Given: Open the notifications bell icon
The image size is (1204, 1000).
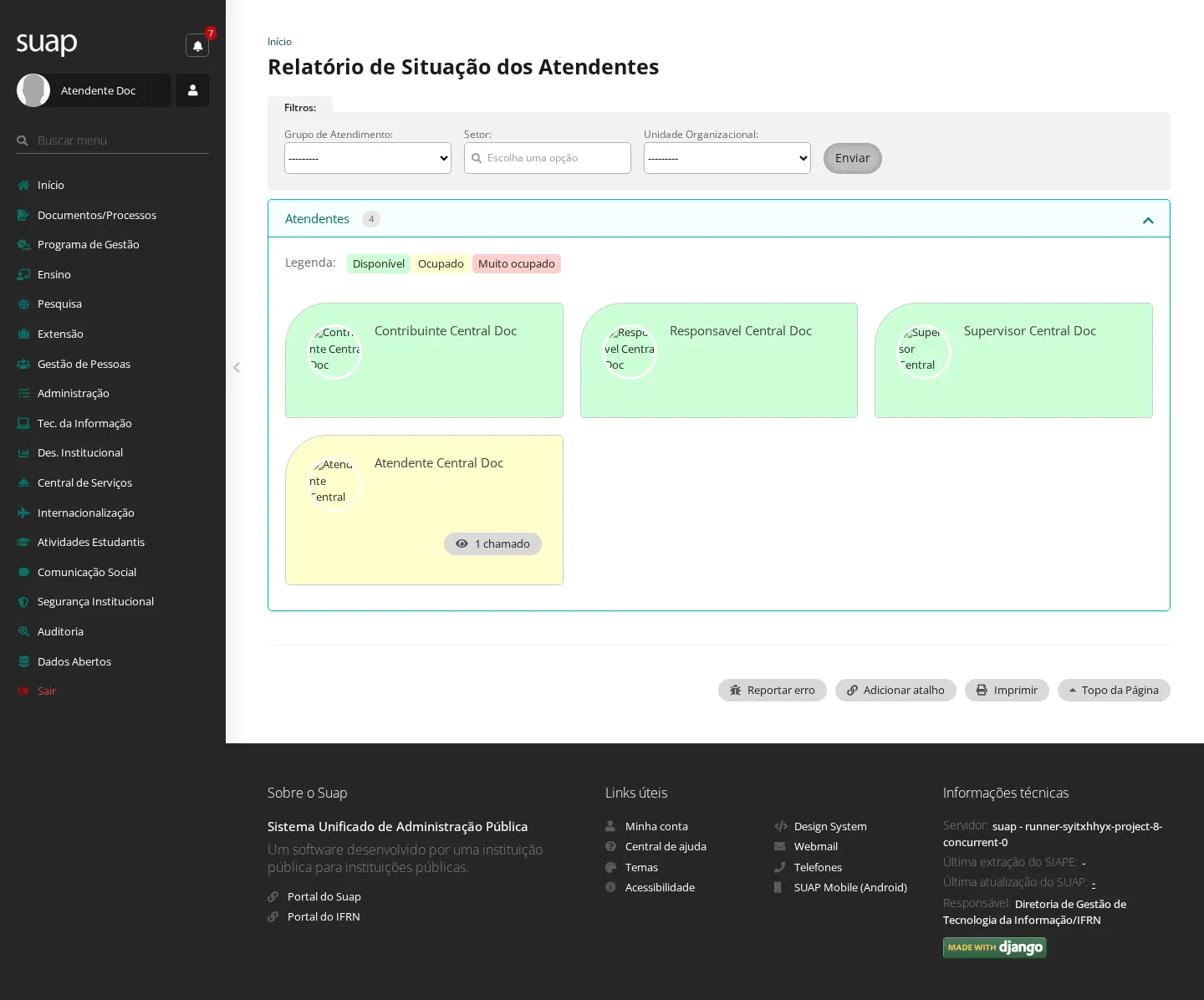Looking at the screenshot, I should pos(197,46).
